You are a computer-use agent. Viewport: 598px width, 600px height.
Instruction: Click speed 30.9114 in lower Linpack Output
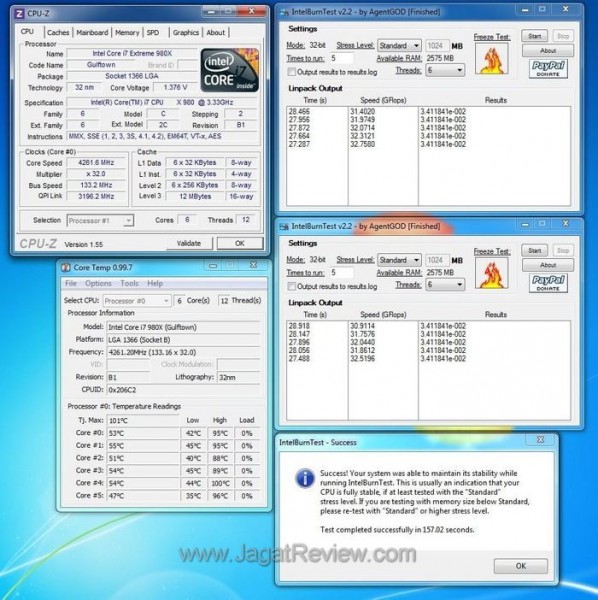point(362,326)
